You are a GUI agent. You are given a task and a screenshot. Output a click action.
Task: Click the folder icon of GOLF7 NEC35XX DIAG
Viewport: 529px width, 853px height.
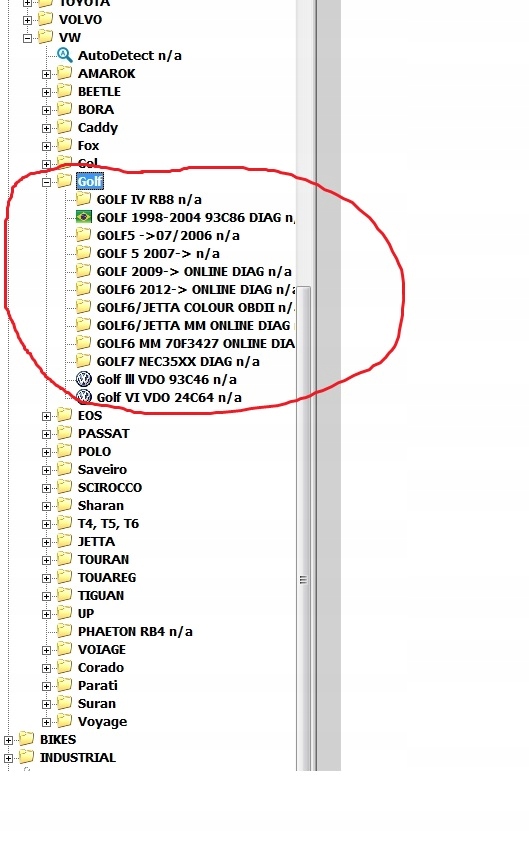[83, 360]
